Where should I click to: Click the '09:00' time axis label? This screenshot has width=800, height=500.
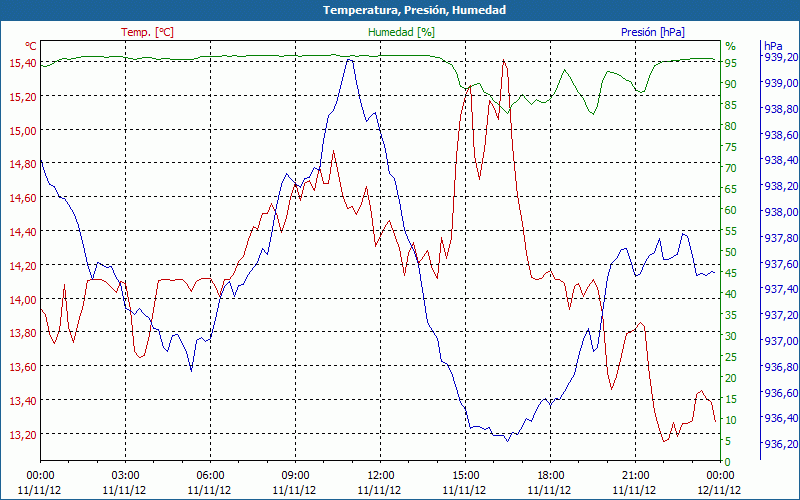click(295, 476)
